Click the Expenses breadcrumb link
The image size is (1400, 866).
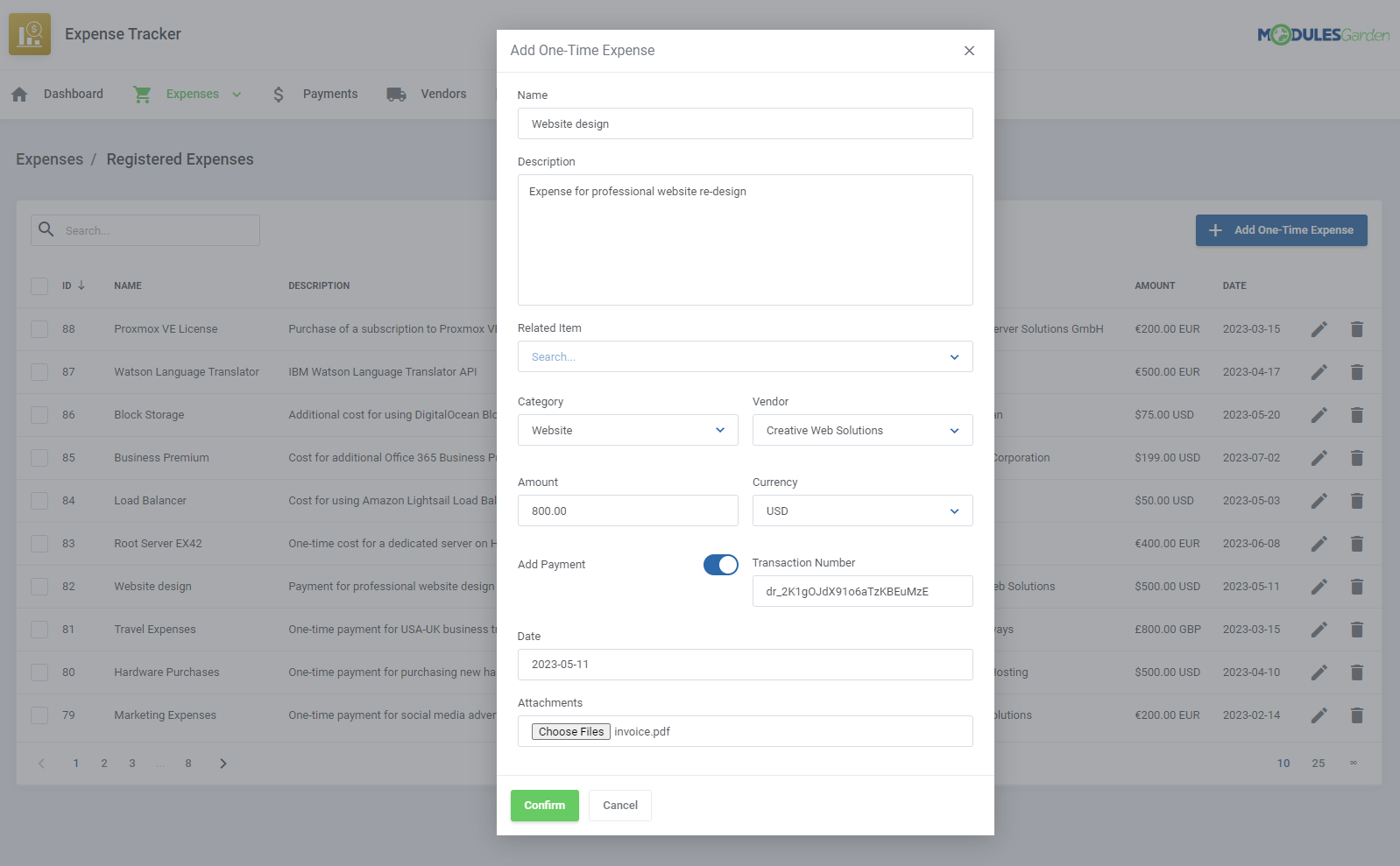point(49,159)
